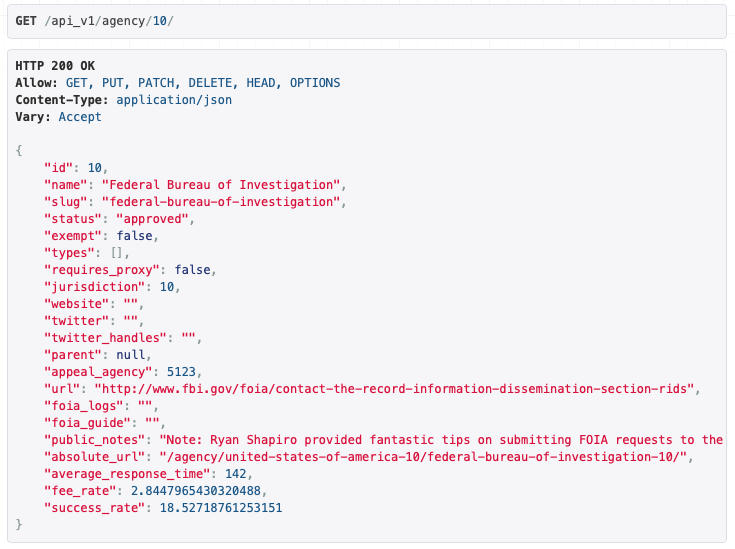
Task: Click the success rate value 18.52718761253151
Action: tap(221, 508)
